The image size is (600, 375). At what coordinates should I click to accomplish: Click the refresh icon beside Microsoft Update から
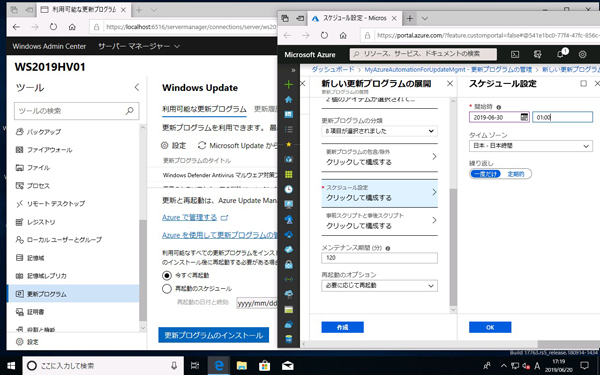pyautogui.click(x=202, y=145)
